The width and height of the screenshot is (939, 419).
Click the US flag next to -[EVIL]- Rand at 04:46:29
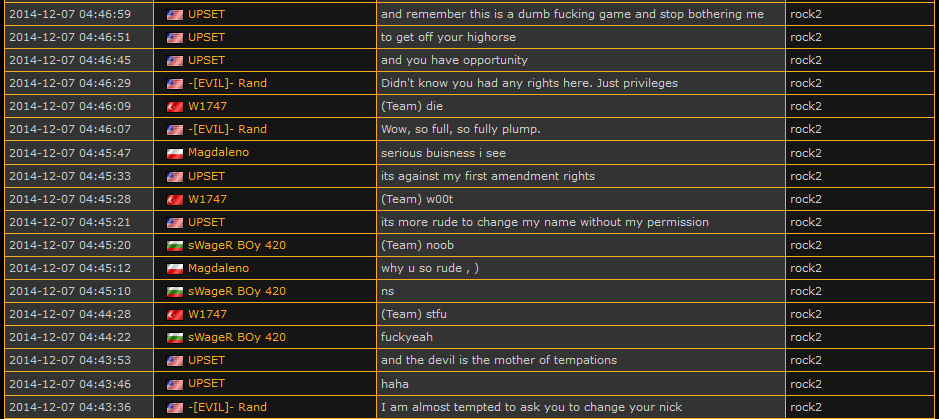click(175, 83)
